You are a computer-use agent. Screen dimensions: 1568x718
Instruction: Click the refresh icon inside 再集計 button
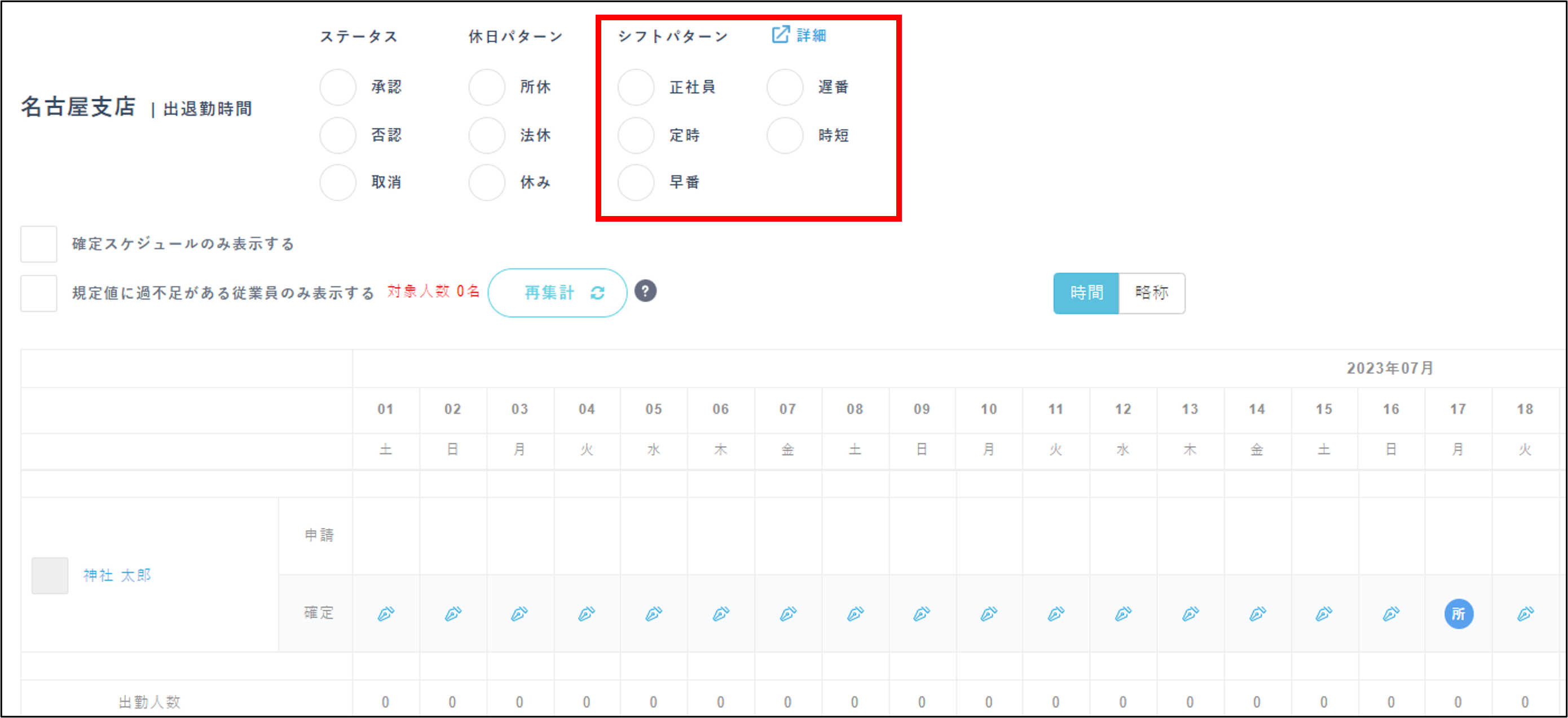click(597, 293)
